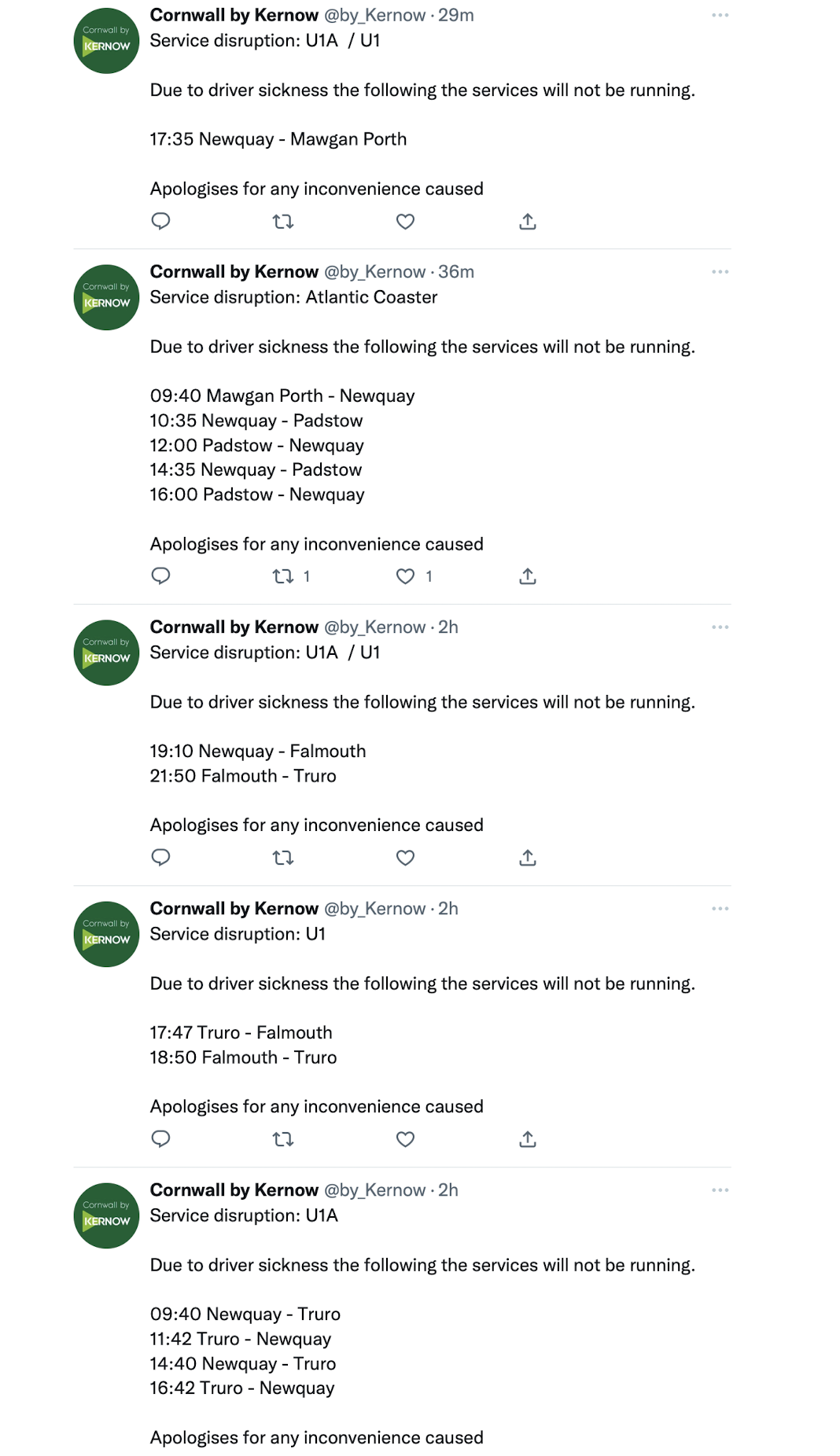The height and width of the screenshot is (1456, 840).
Task: Open more options on the U1 tweet
Action: (720, 908)
